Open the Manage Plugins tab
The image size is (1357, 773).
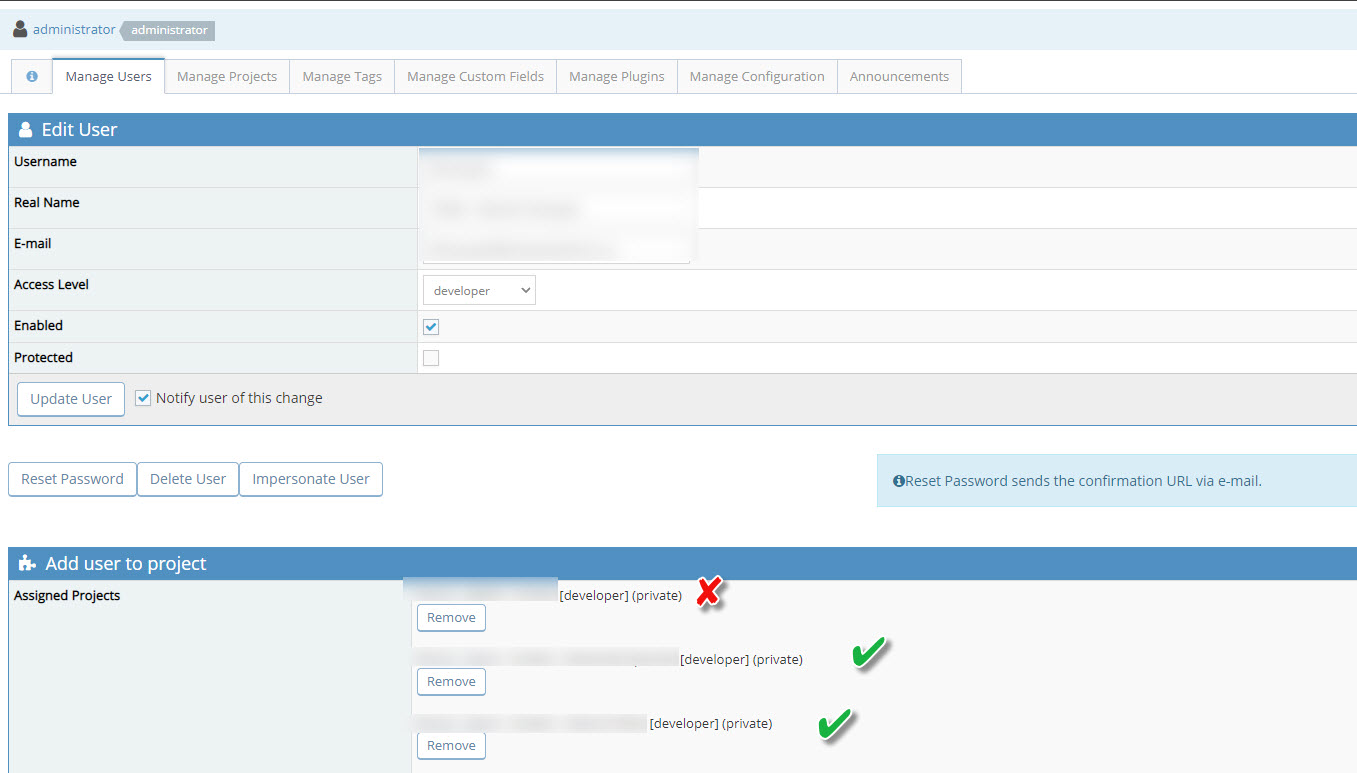pos(617,76)
